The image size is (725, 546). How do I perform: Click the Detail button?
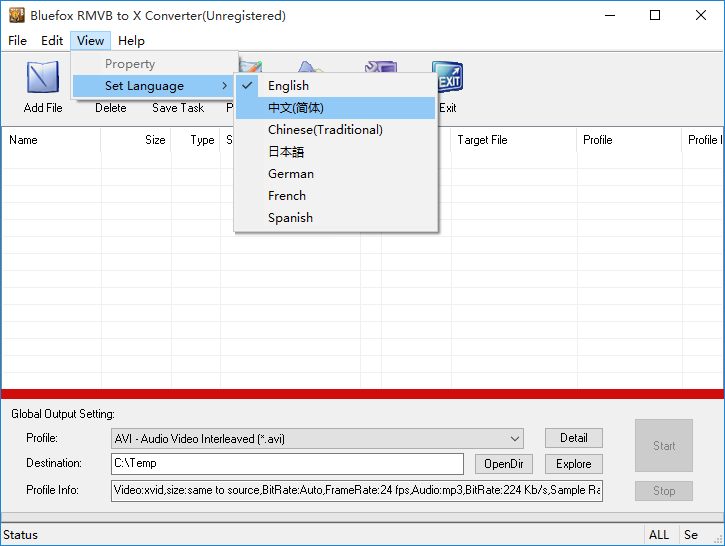click(574, 438)
